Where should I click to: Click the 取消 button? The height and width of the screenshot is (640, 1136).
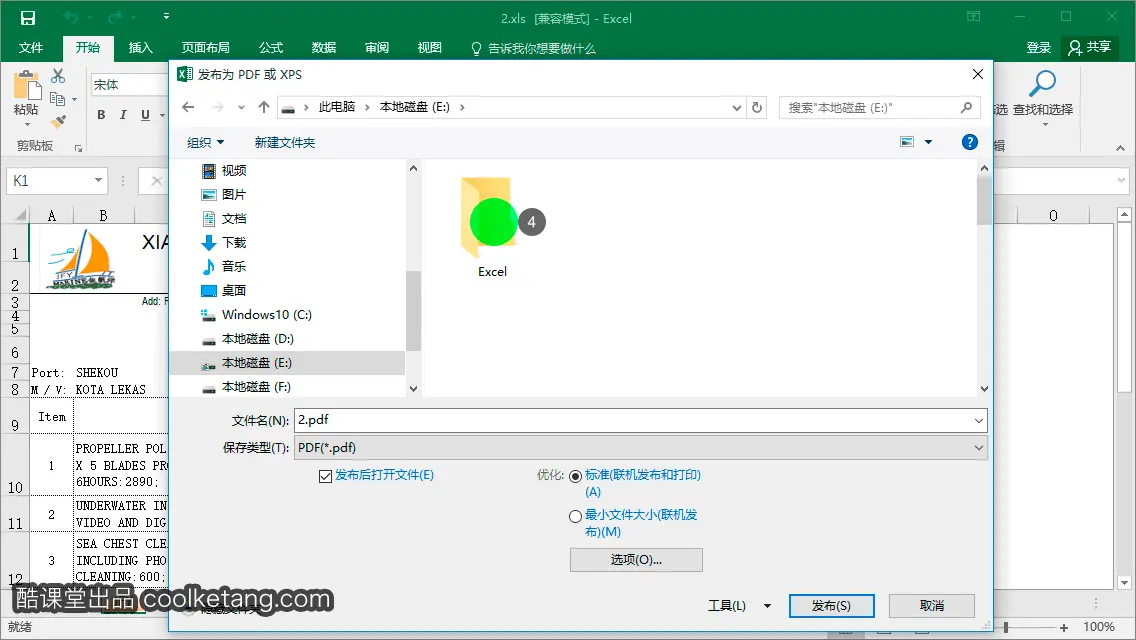pos(932,606)
